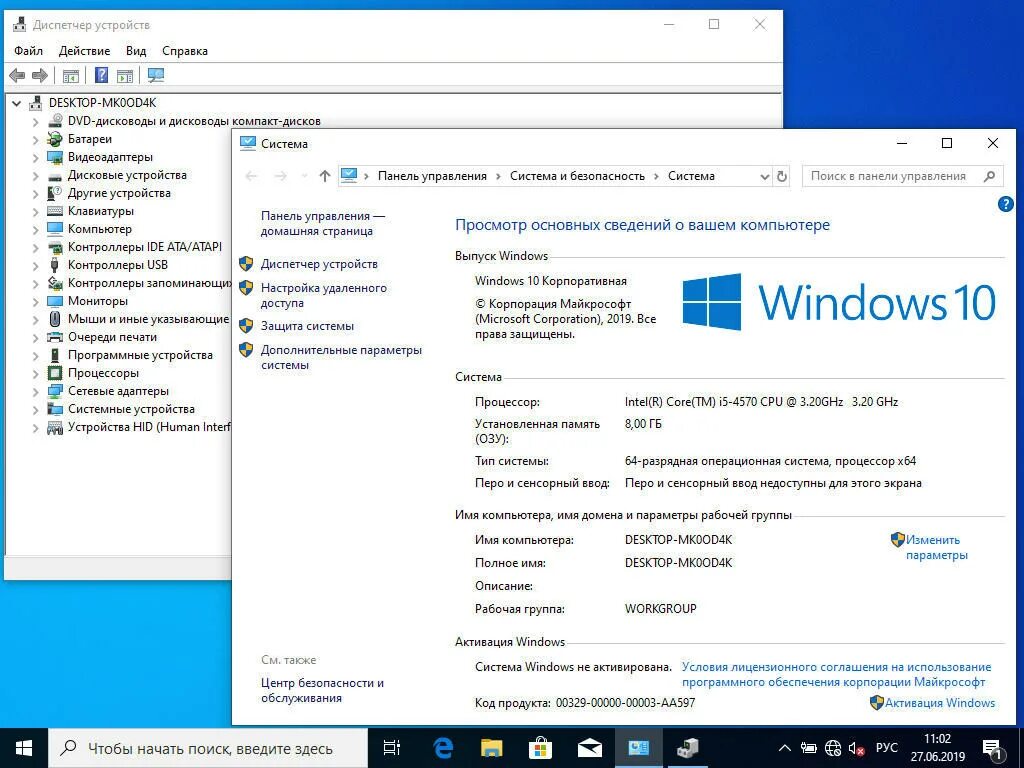Select the Видеоадаптеры display adapter icon
This screenshot has height=768, width=1024.
click(55, 157)
